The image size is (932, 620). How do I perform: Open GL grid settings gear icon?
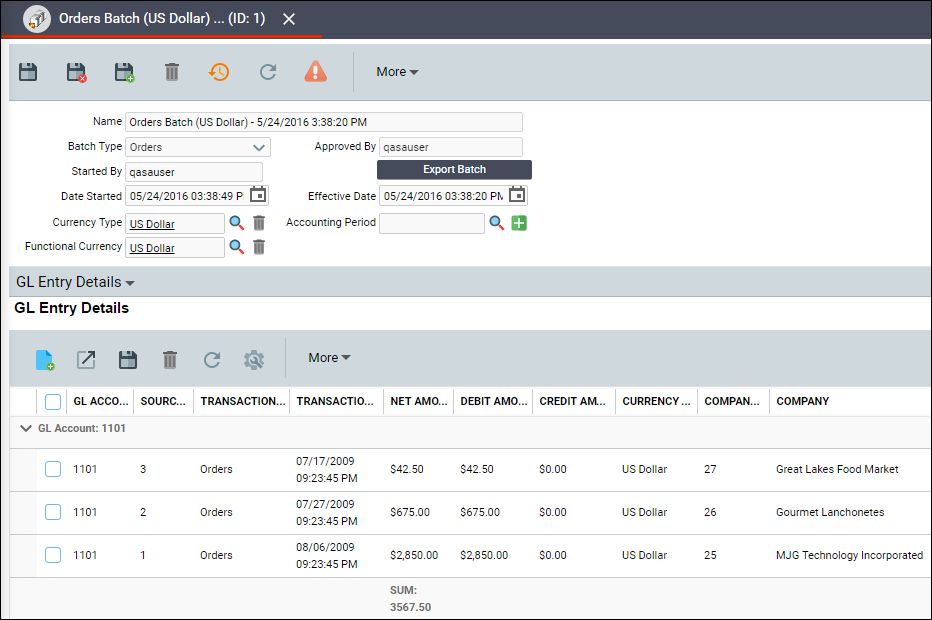coord(254,360)
